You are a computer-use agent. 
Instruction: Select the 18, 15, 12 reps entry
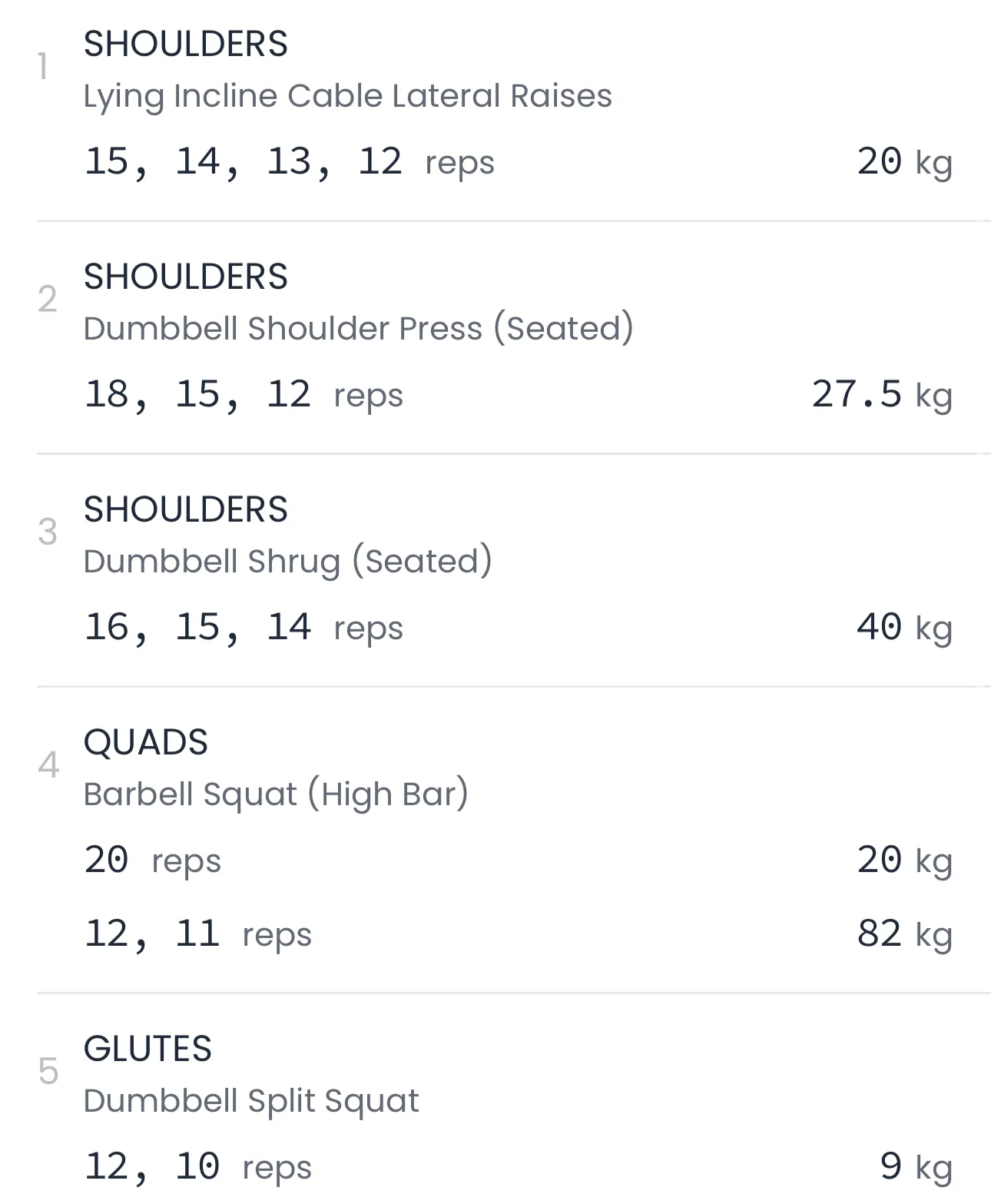click(243, 395)
